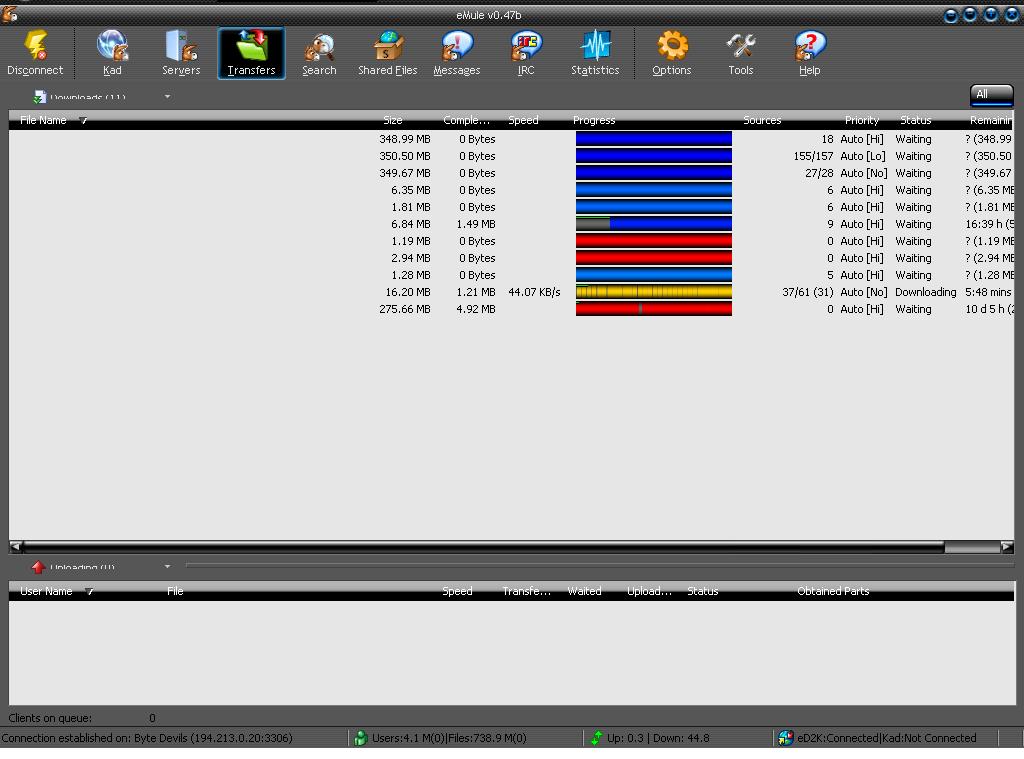
Task: Click the Clients on queue label
Action: (50, 718)
